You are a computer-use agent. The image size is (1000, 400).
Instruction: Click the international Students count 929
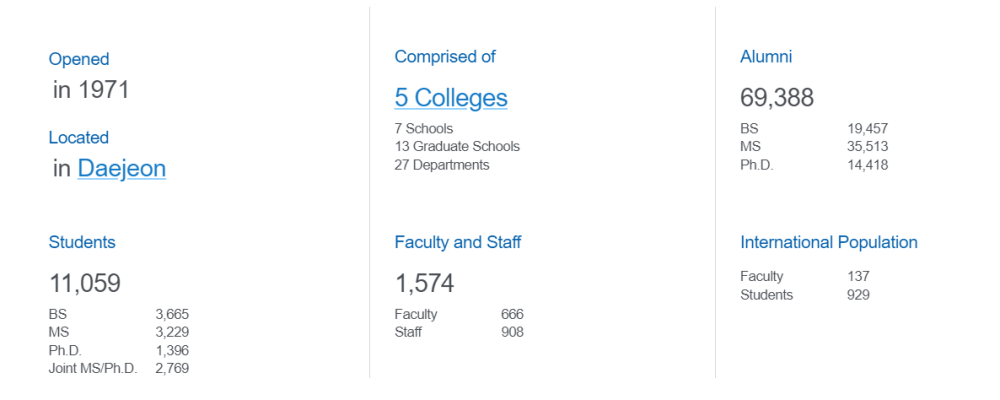point(858,295)
